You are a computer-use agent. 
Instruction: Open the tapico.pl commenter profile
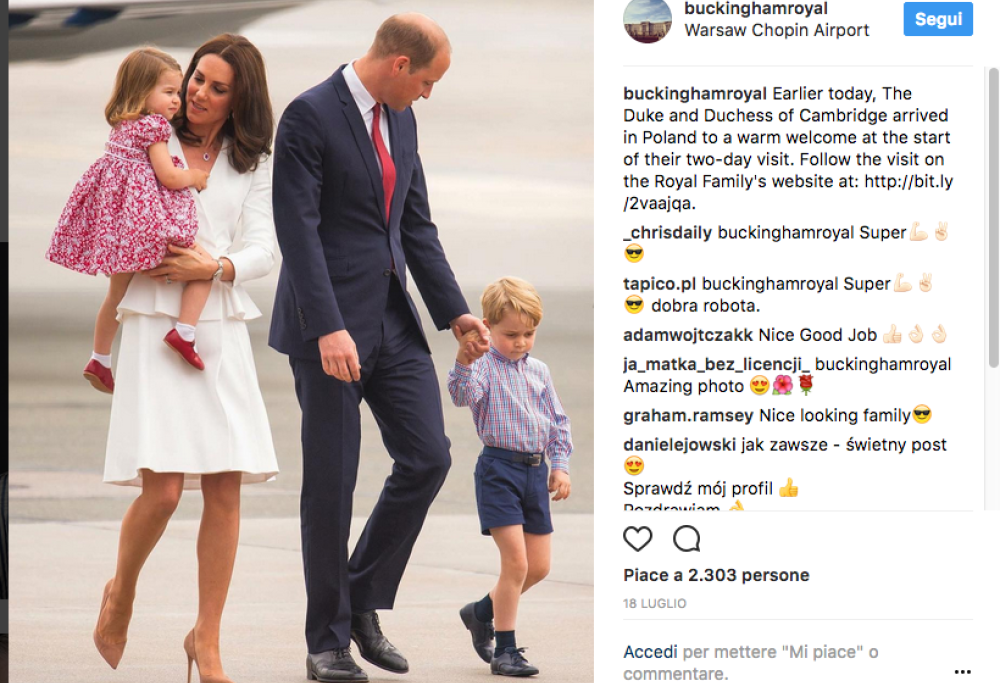(659, 284)
